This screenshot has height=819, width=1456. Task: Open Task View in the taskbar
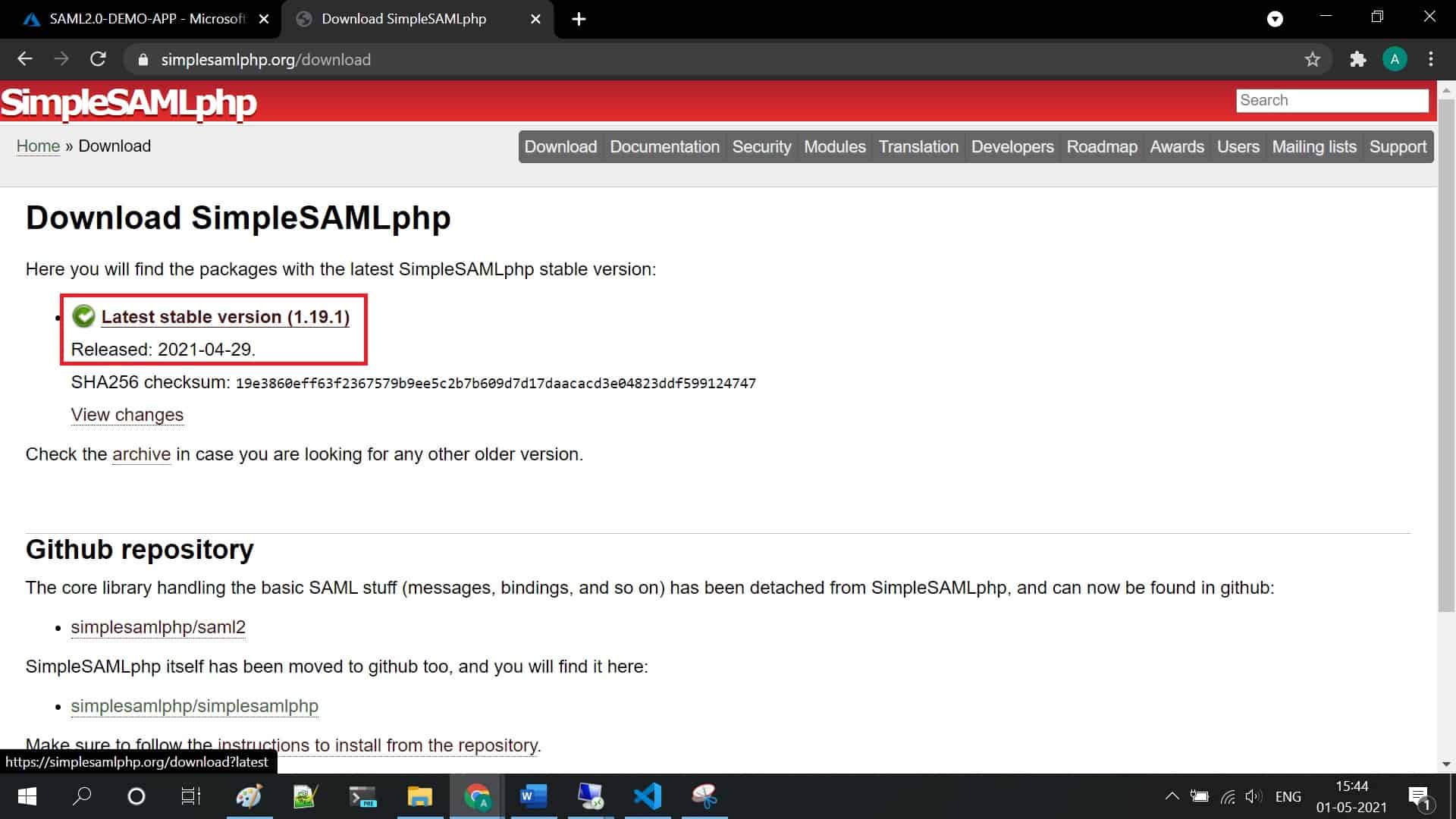point(191,796)
